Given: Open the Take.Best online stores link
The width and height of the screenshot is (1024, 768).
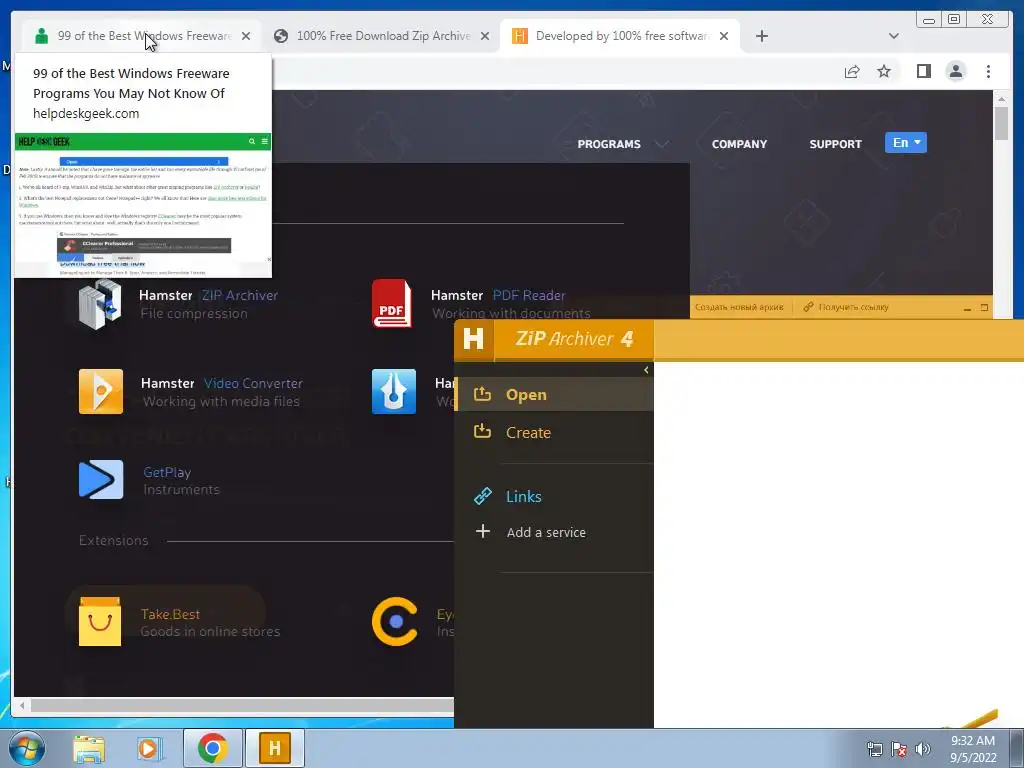Looking at the screenshot, I should pos(210,622).
